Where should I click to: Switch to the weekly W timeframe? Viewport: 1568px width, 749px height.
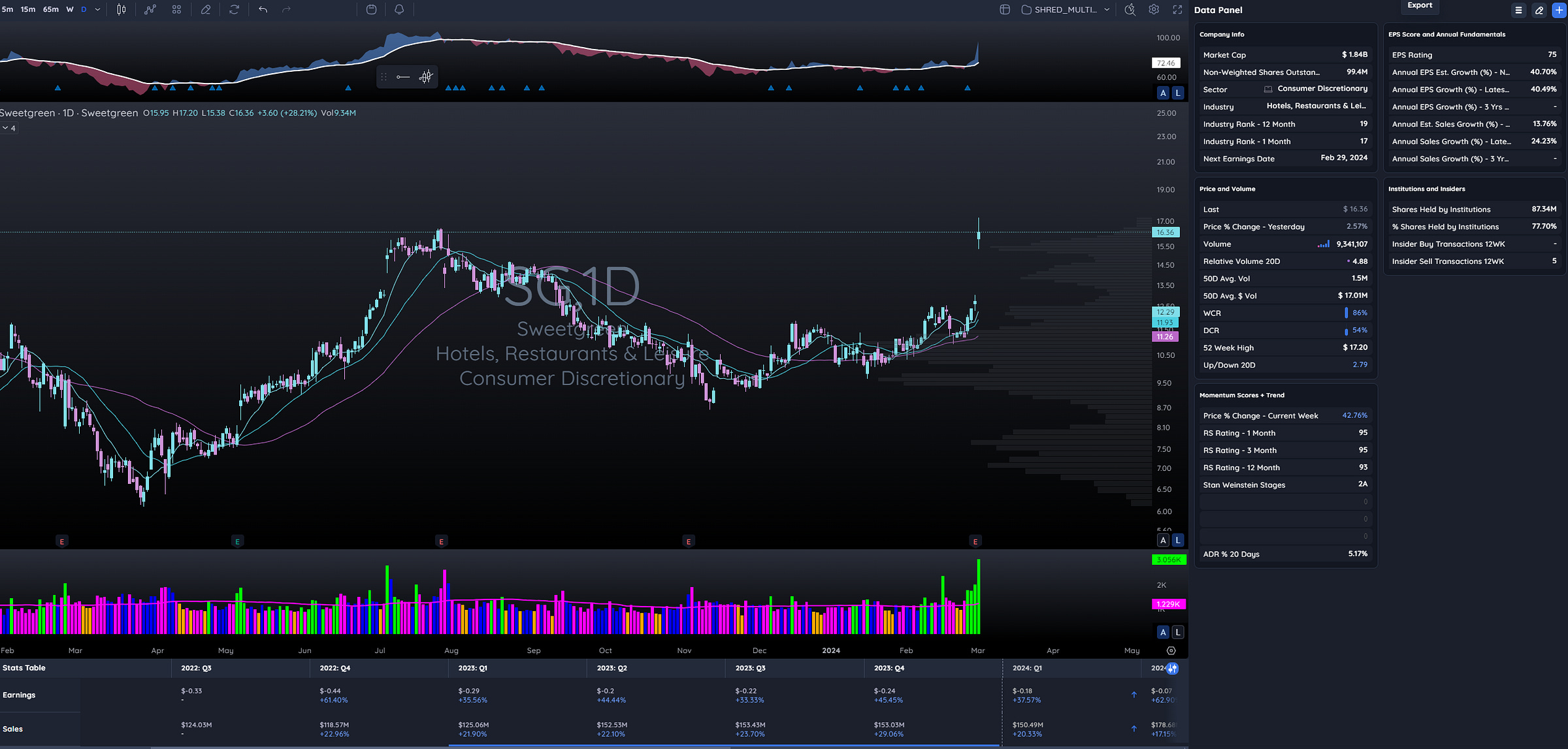[x=70, y=9]
